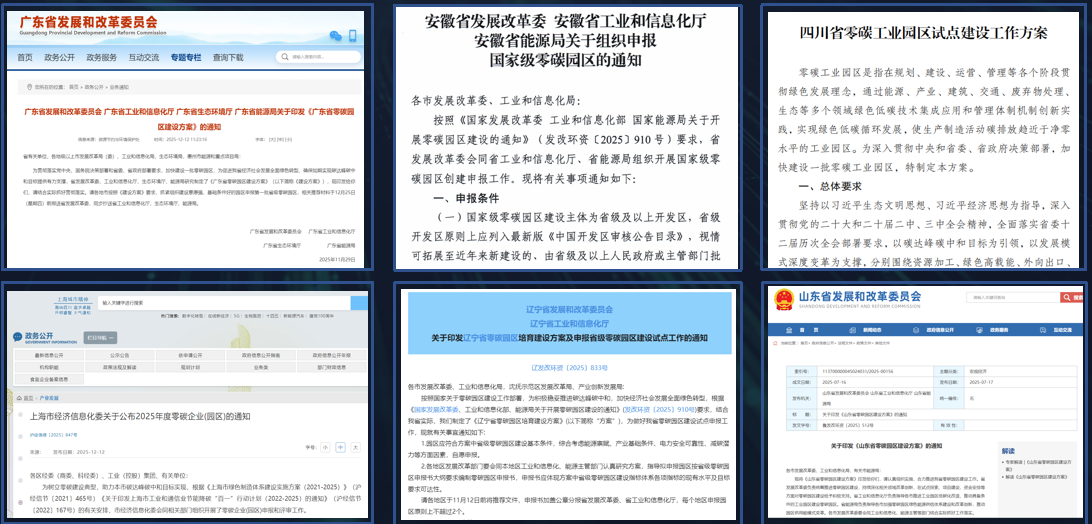The width and height of the screenshot is (1092, 524).
Task: Click 一、总体要求 heading in Sichuan plan
Action: 830,187
